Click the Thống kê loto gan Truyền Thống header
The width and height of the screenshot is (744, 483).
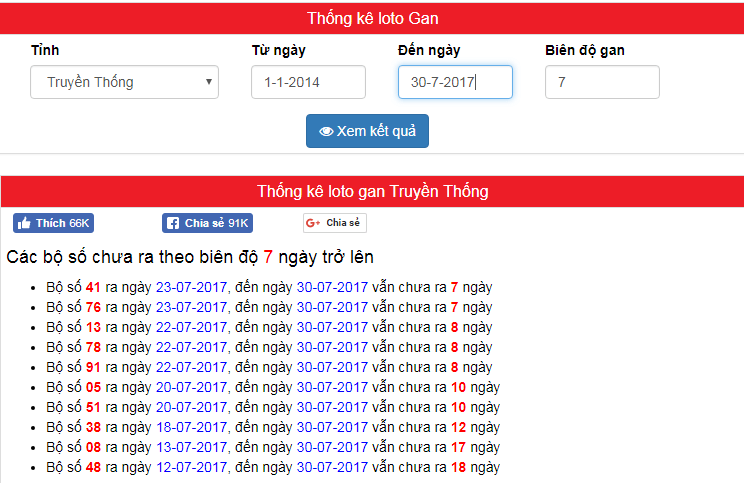click(372, 192)
